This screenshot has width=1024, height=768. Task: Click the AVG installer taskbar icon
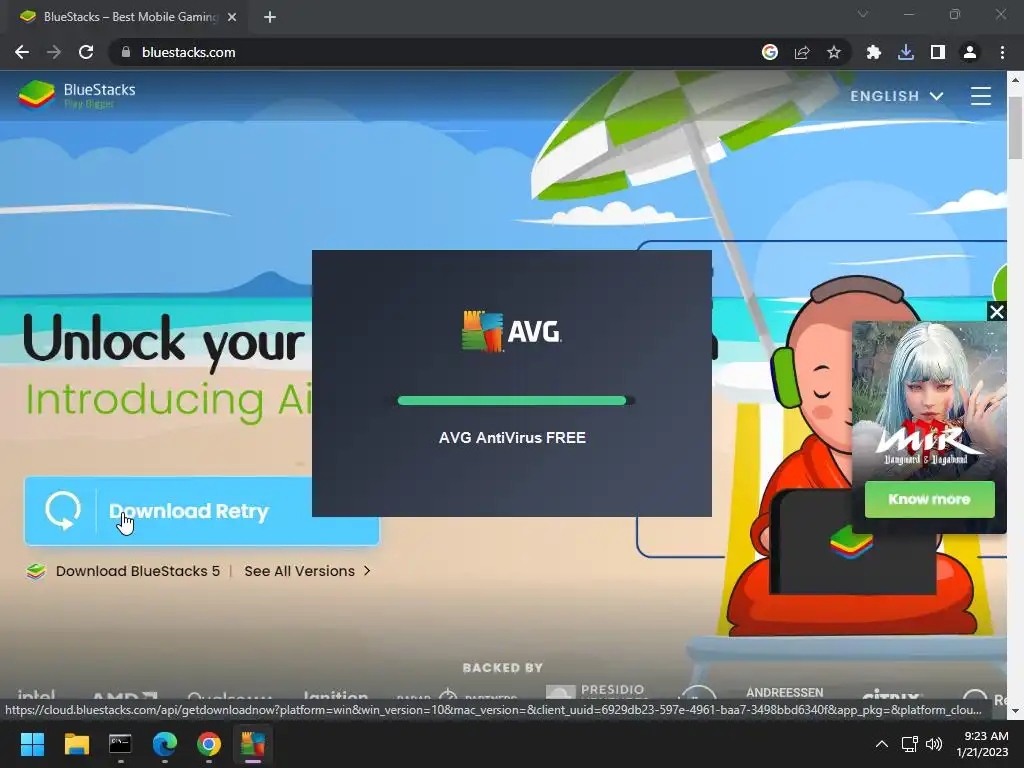[253, 744]
